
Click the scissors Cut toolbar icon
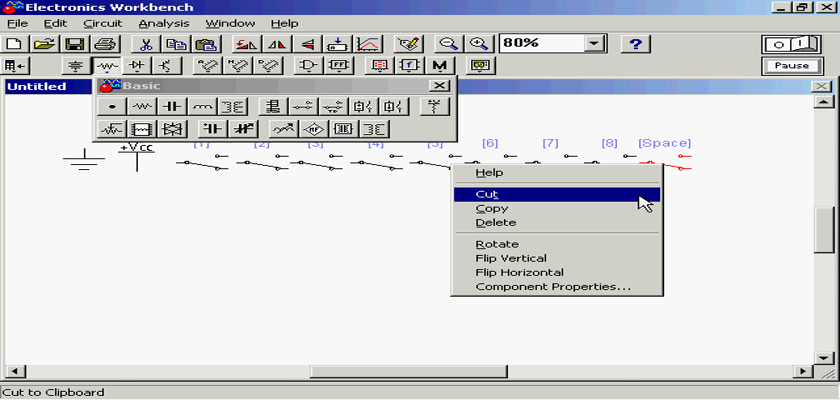coord(146,44)
